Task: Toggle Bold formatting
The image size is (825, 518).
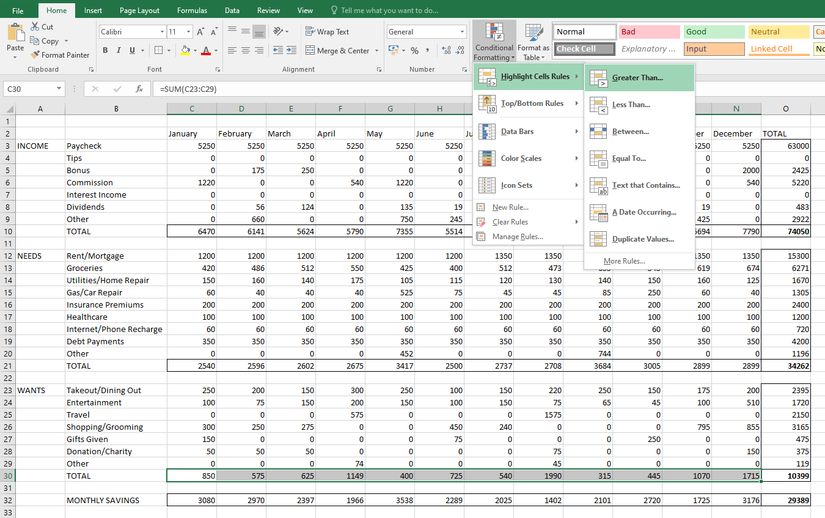Action: pos(105,50)
